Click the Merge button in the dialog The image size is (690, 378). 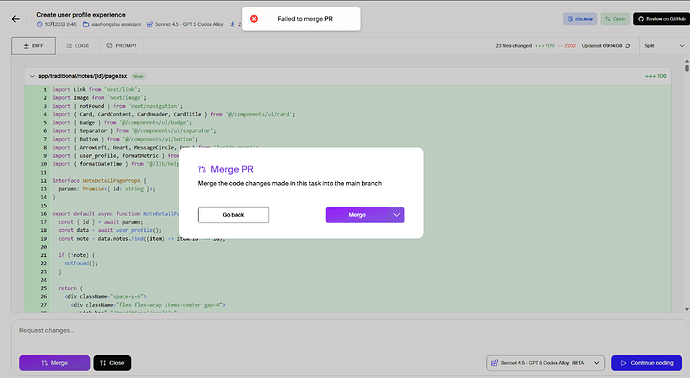357,215
